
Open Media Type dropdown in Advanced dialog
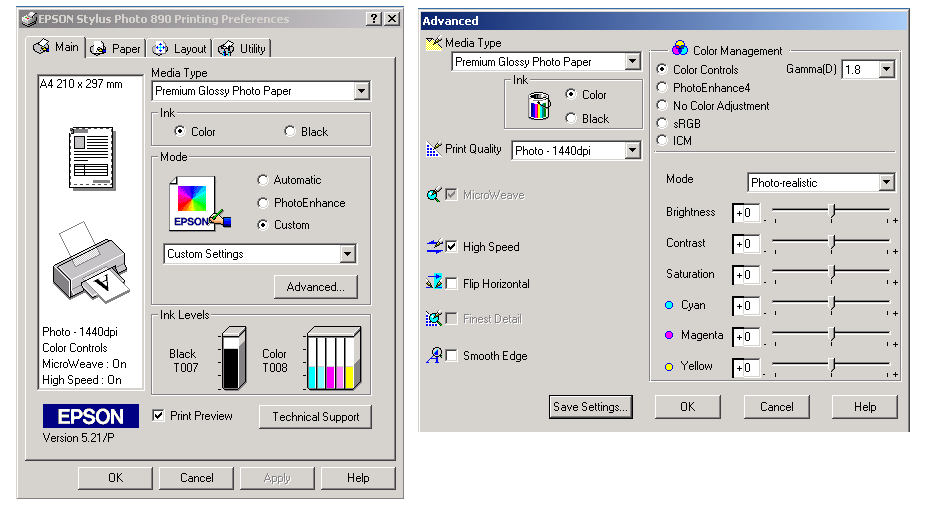click(633, 61)
